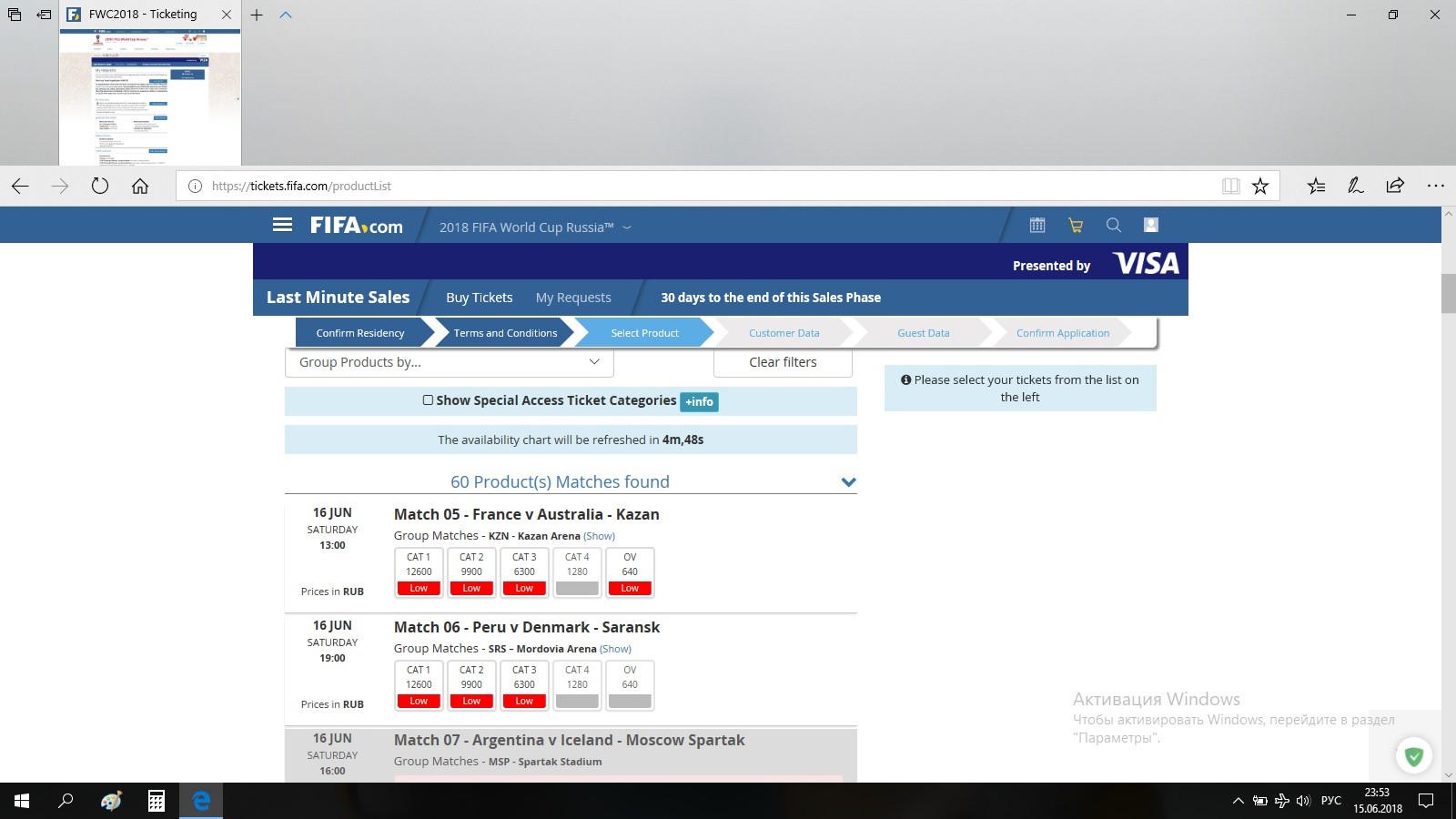Open the Windows Start menu
Screen dimensions: 1456x819
[22, 801]
